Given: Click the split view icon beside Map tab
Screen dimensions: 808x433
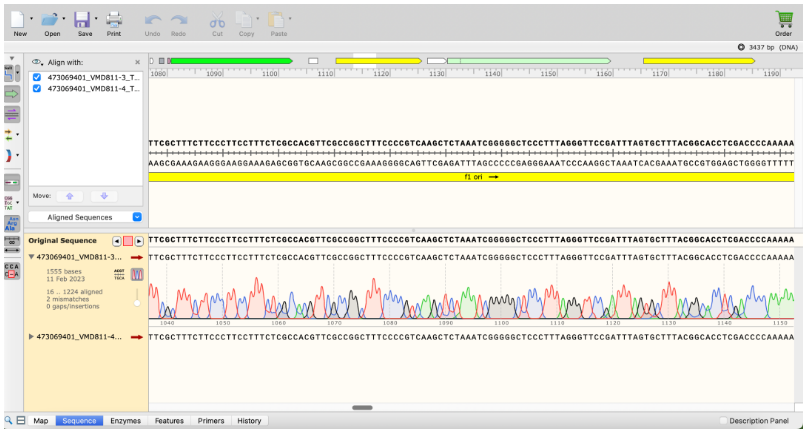Looking at the screenshot, I should (21, 421).
